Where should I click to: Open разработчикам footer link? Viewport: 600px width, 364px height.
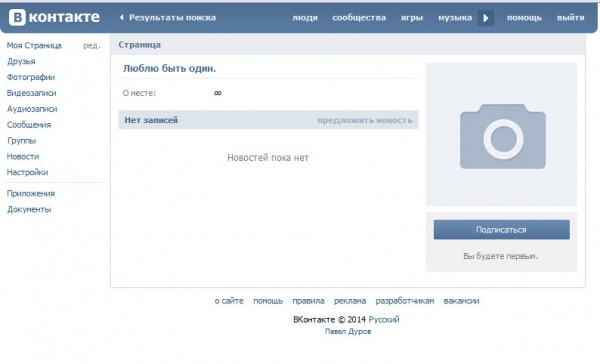tap(405, 301)
